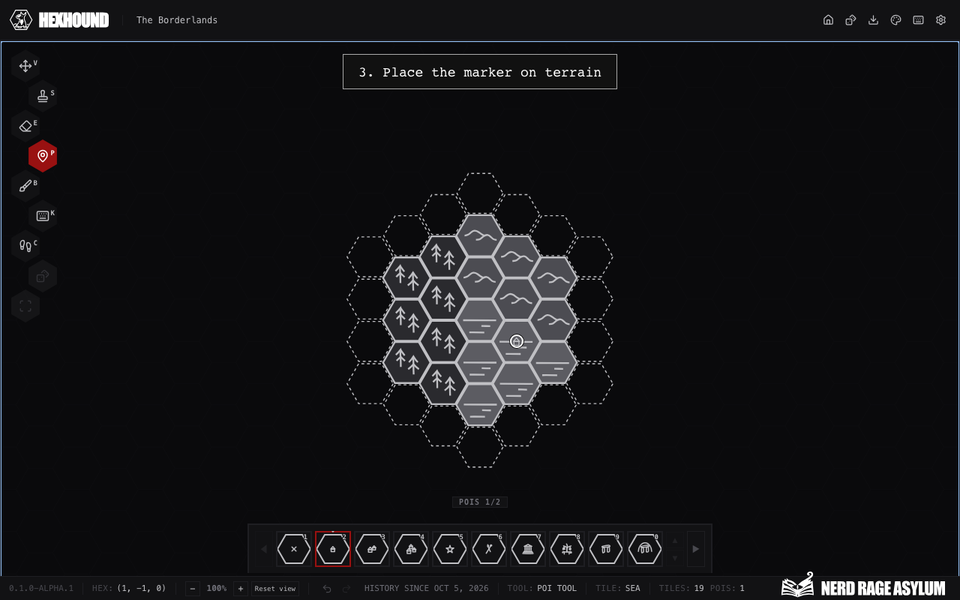This screenshot has width=960, height=600.
Task: Click the download/export icon
Action: (874, 20)
